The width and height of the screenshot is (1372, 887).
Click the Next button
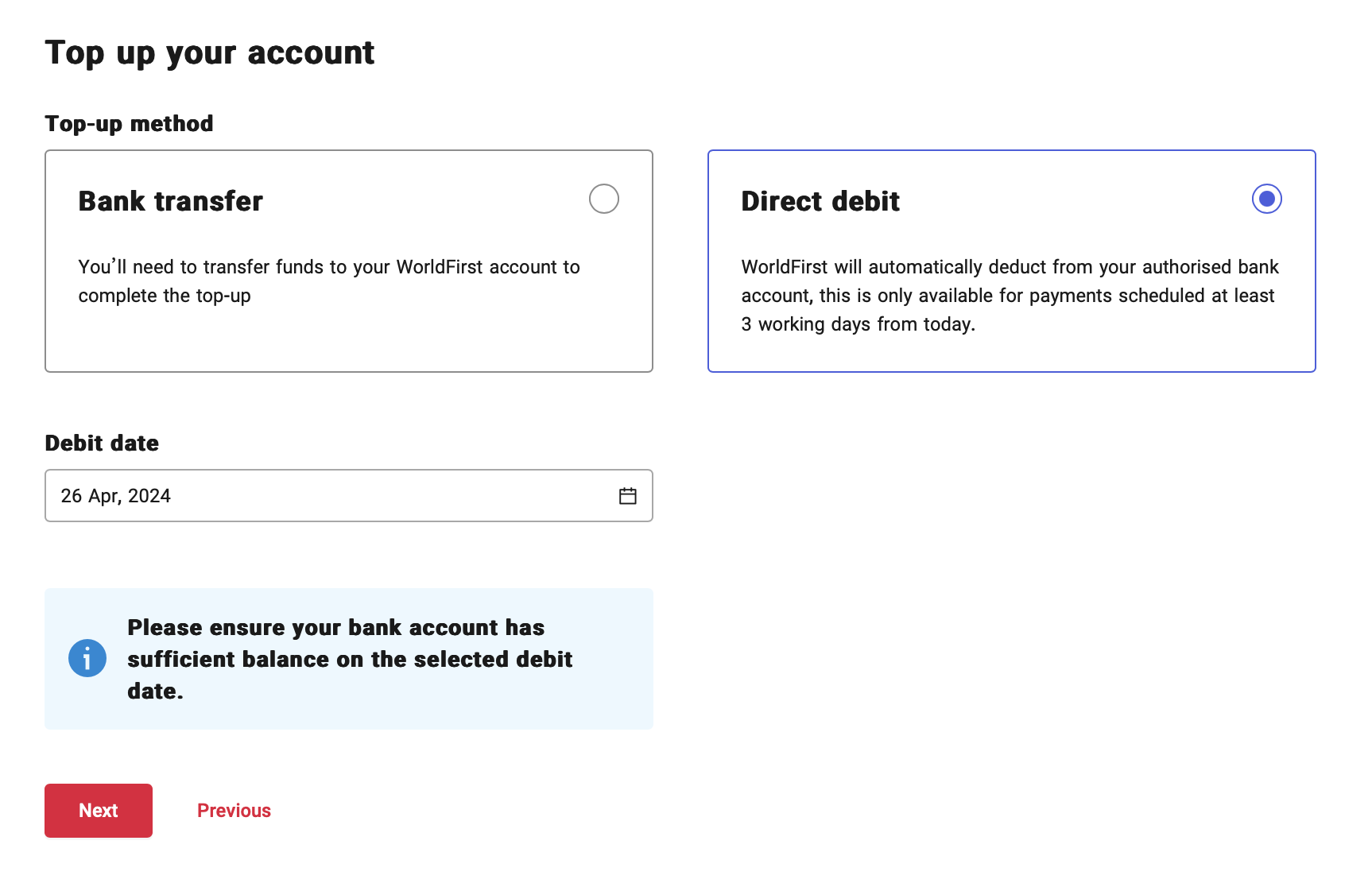point(99,810)
